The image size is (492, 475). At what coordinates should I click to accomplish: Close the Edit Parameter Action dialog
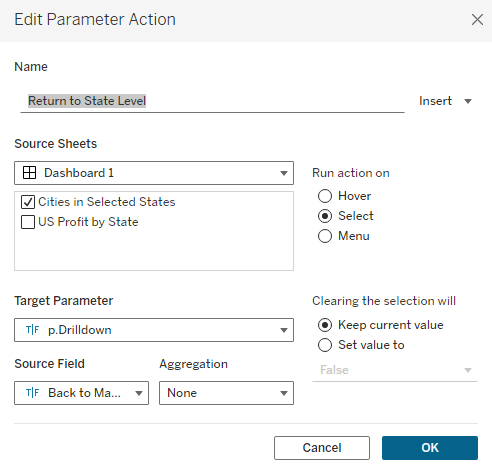[x=477, y=19]
